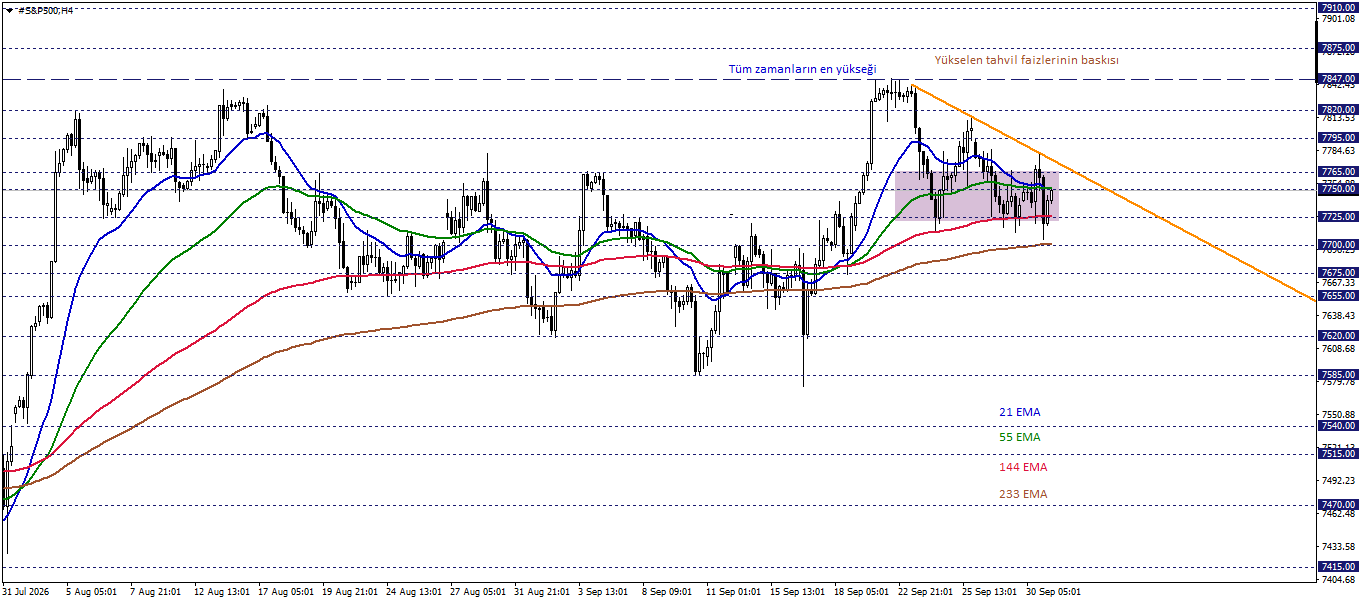Select the #S&P500,H4 chart title
1362x603 pixels.
point(46,10)
